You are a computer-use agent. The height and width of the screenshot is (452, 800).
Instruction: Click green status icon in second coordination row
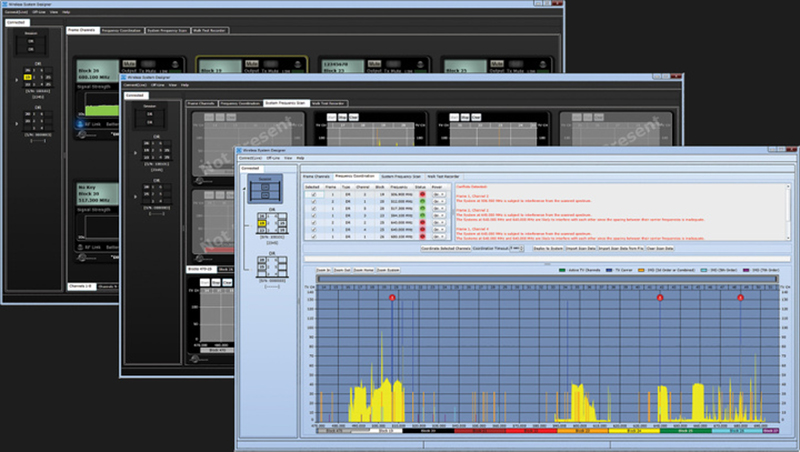click(x=422, y=202)
